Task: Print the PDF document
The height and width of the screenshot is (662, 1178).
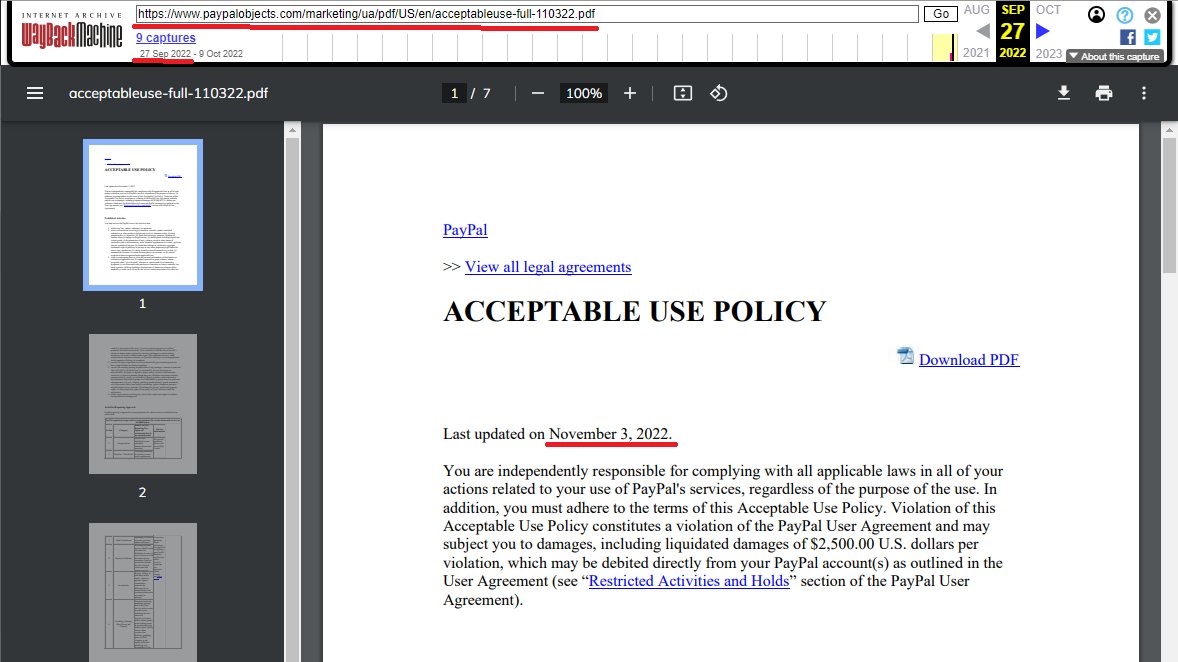Action: 1104,93
